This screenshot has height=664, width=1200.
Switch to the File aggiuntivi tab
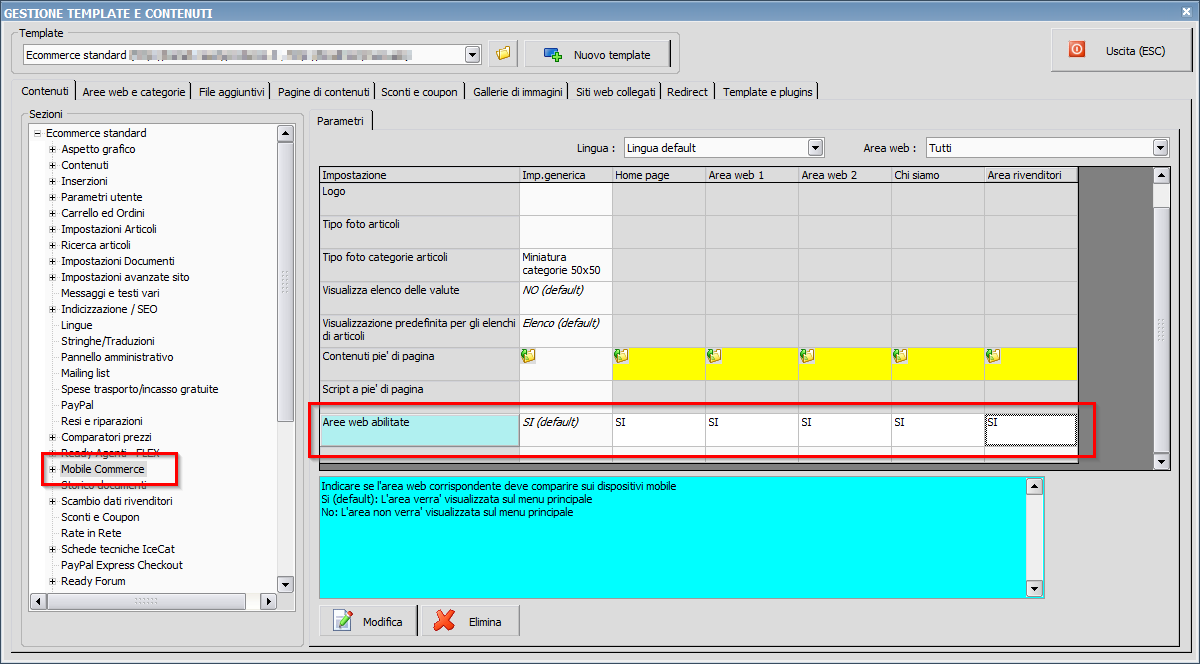coord(232,92)
